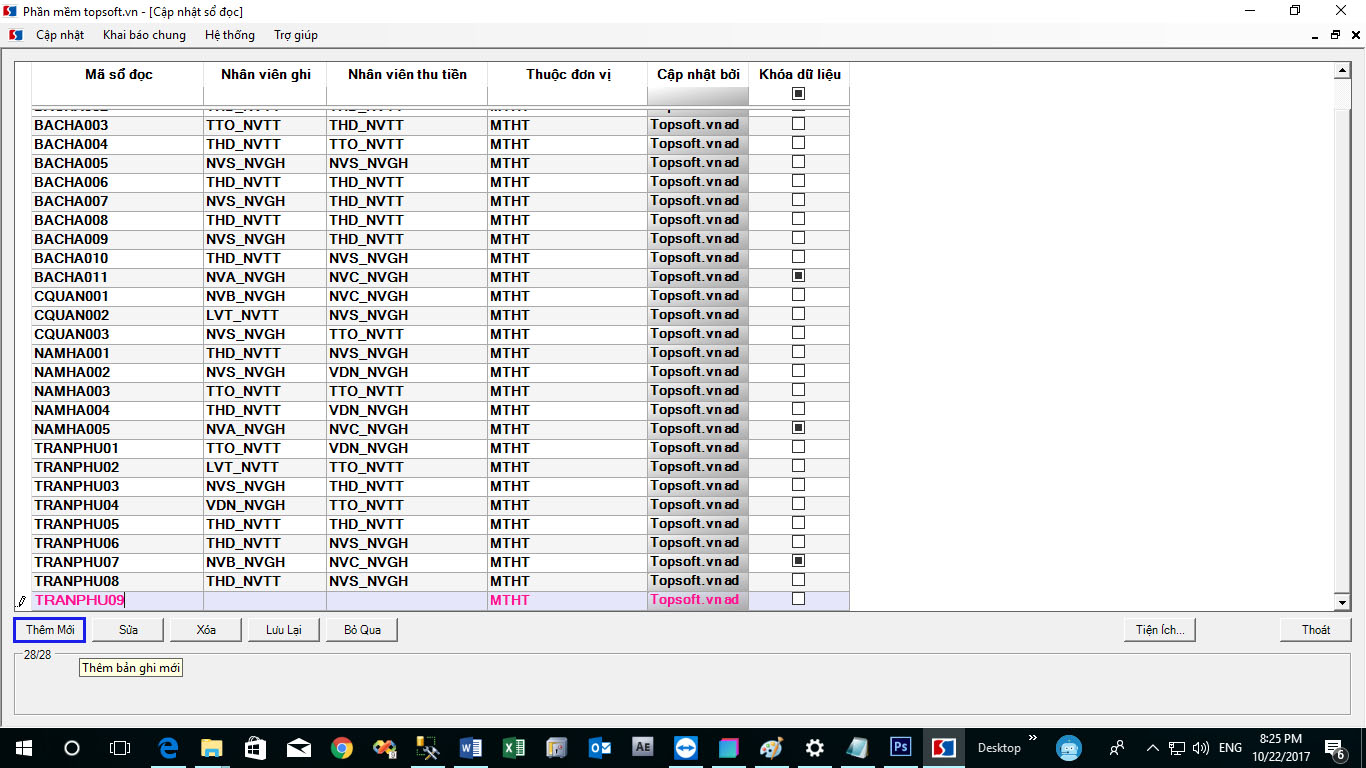The image size is (1366, 768).
Task: Open Cortana search circle on taskbar
Action: (72, 747)
